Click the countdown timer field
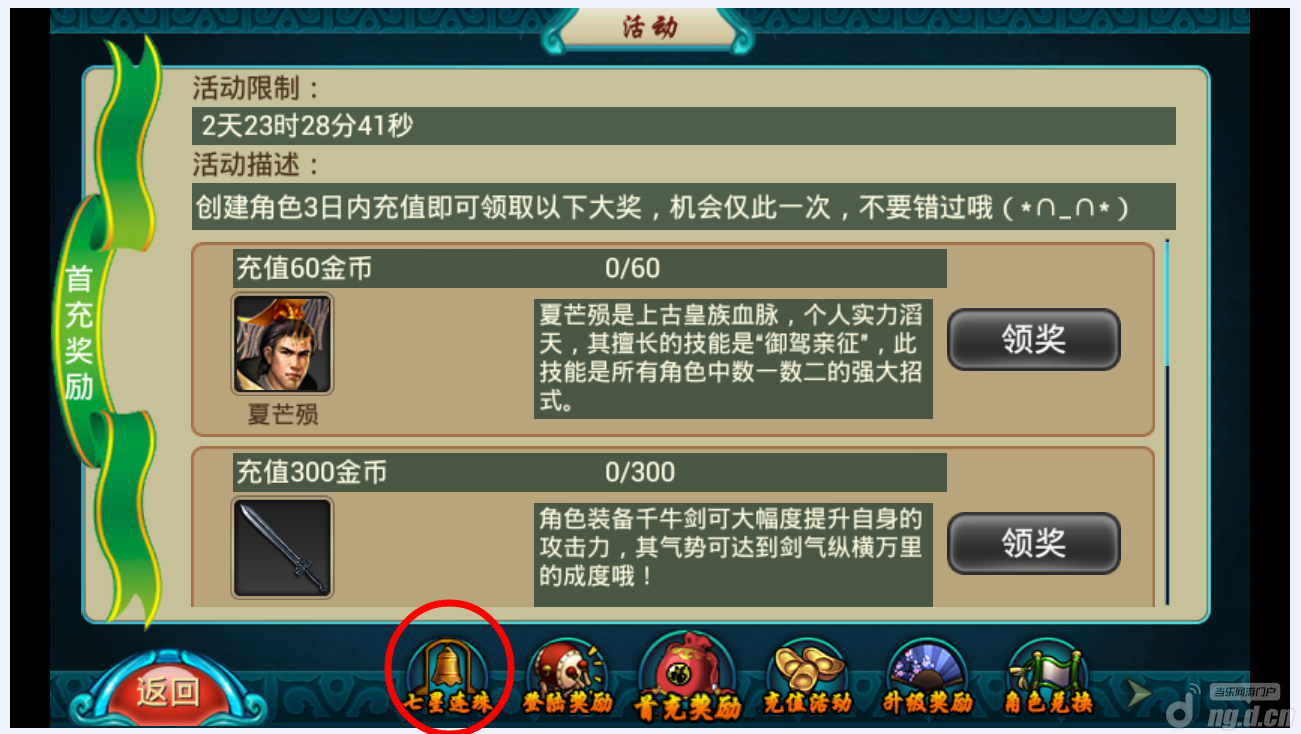Screen dimensions: 1301x734 pos(684,126)
